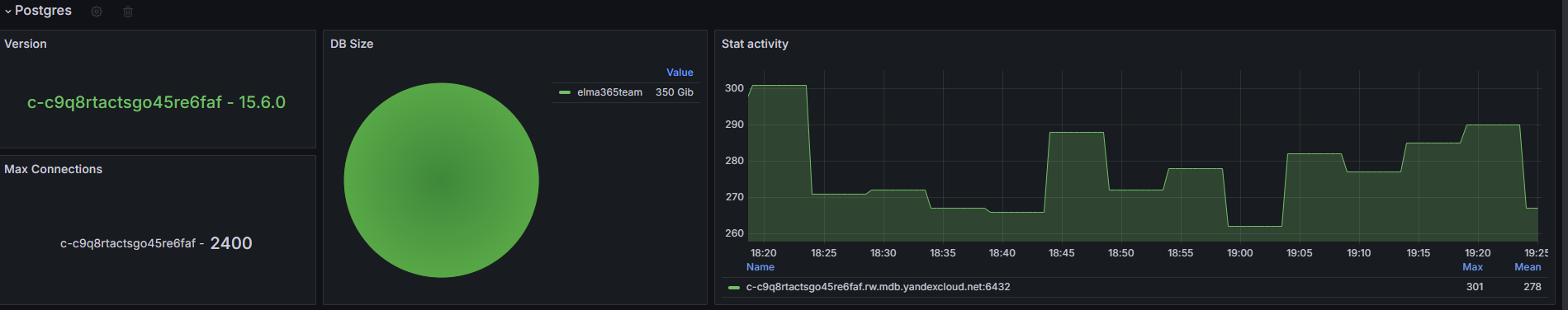This screenshot has height=310, width=1568.
Task: Toggle the yandexcloud.net:6432 series in legend
Action: [878, 287]
